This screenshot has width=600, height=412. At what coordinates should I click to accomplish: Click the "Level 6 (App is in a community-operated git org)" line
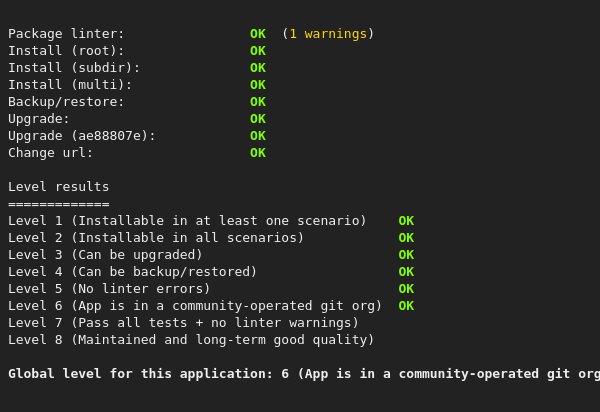click(x=195, y=306)
